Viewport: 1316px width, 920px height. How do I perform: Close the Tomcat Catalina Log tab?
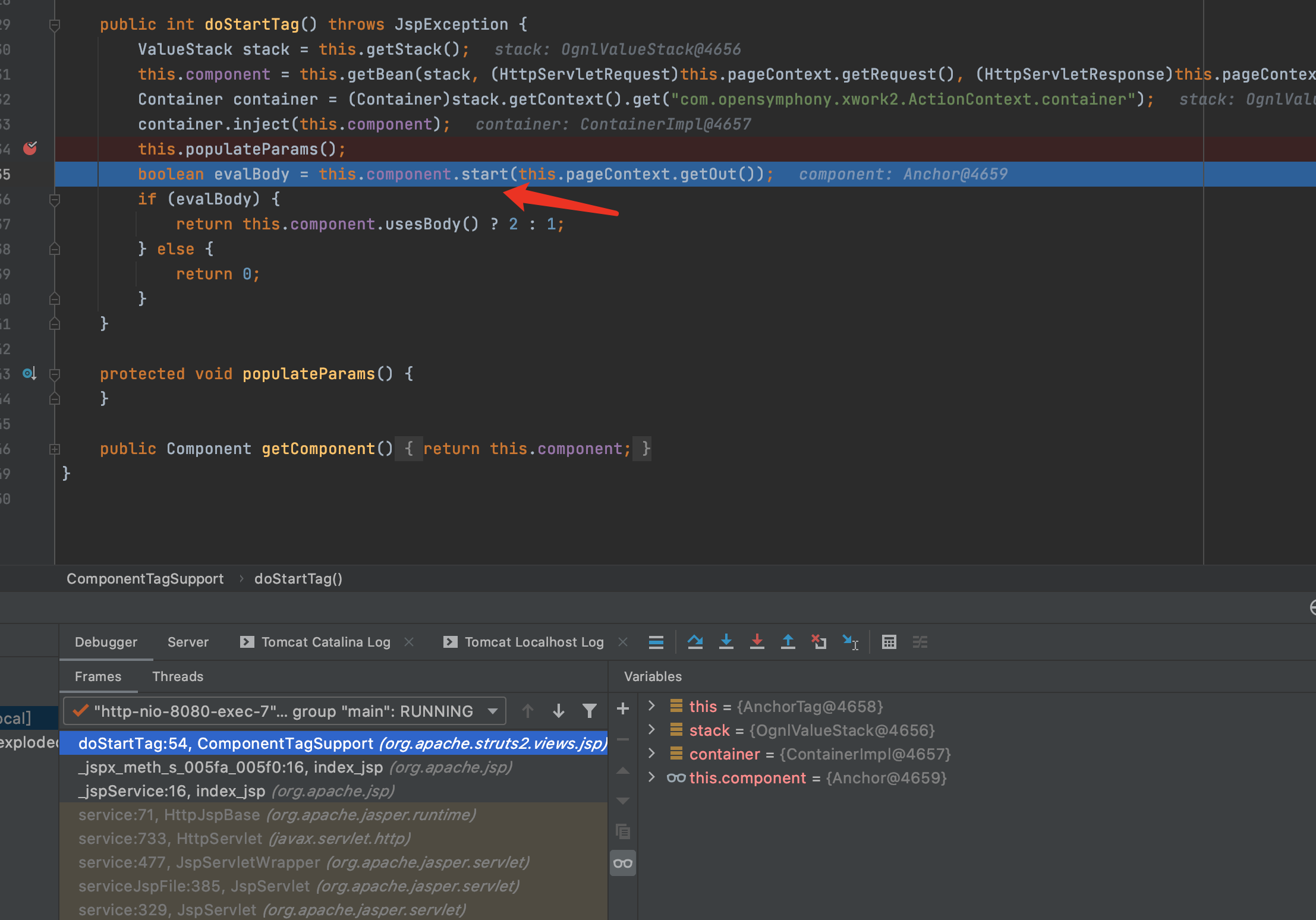point(409,642)
